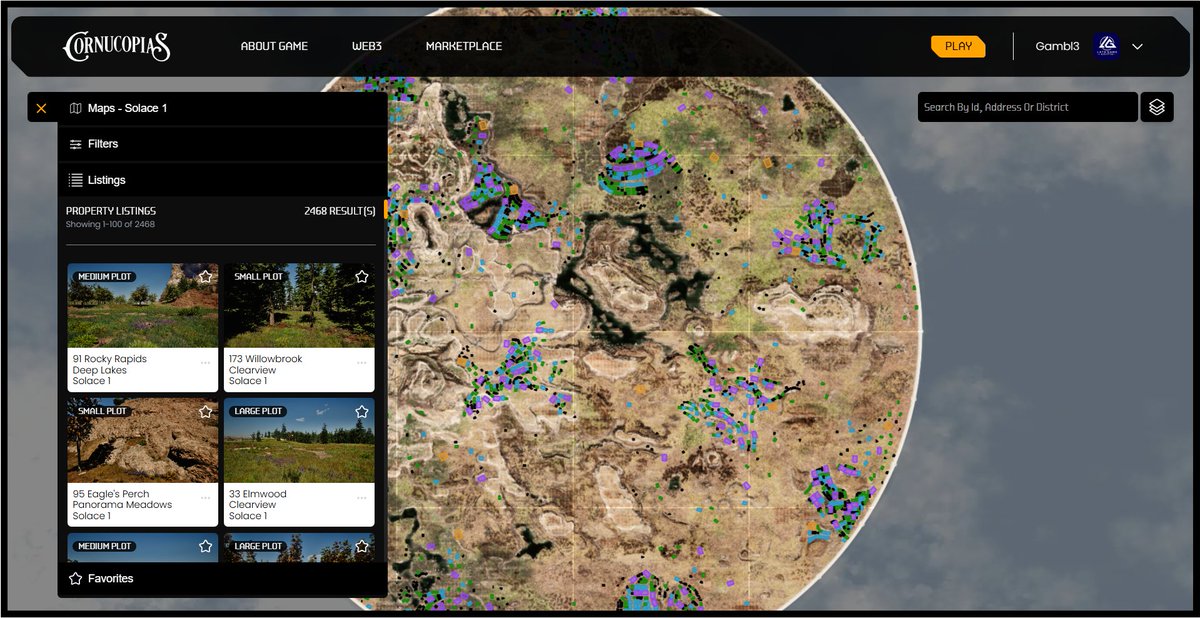This screenshot has width=1200, height=618.
Task: Click the Listings list icon
Action: point(76,180)
